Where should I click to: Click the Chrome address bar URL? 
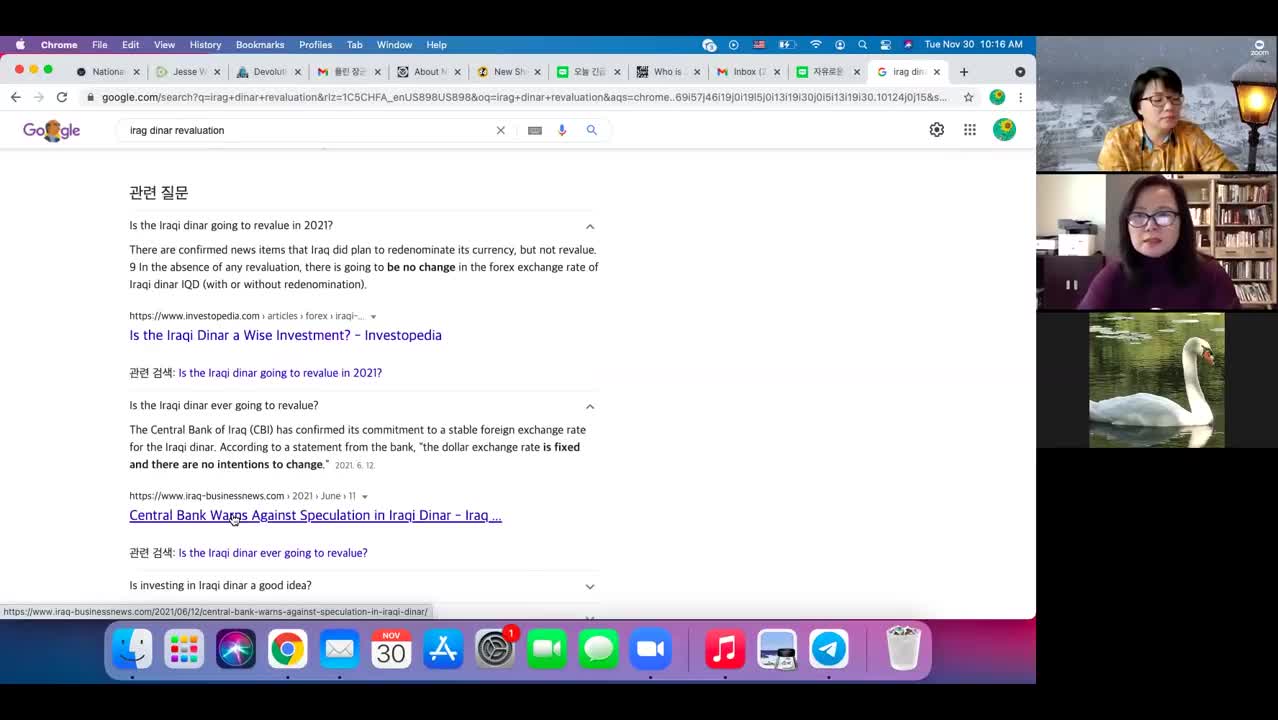[524, 97]
